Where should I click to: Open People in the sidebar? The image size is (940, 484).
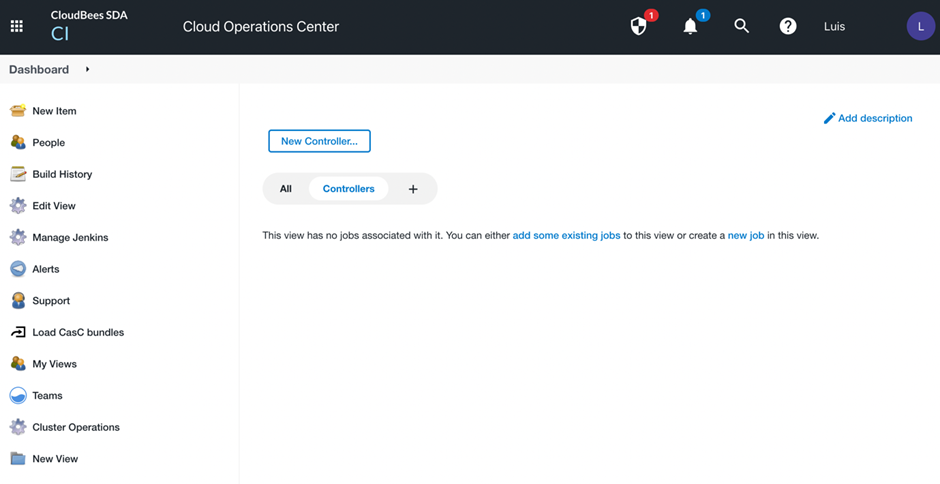(49, 143)
